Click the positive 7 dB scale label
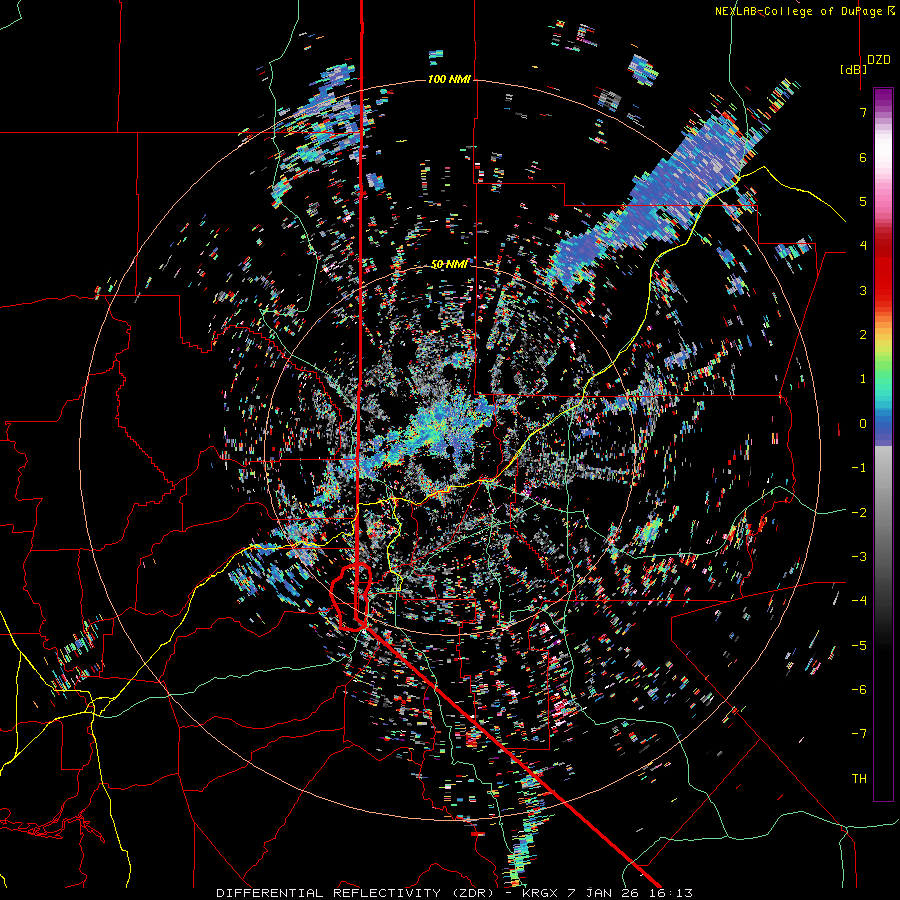 coord(863,112)
